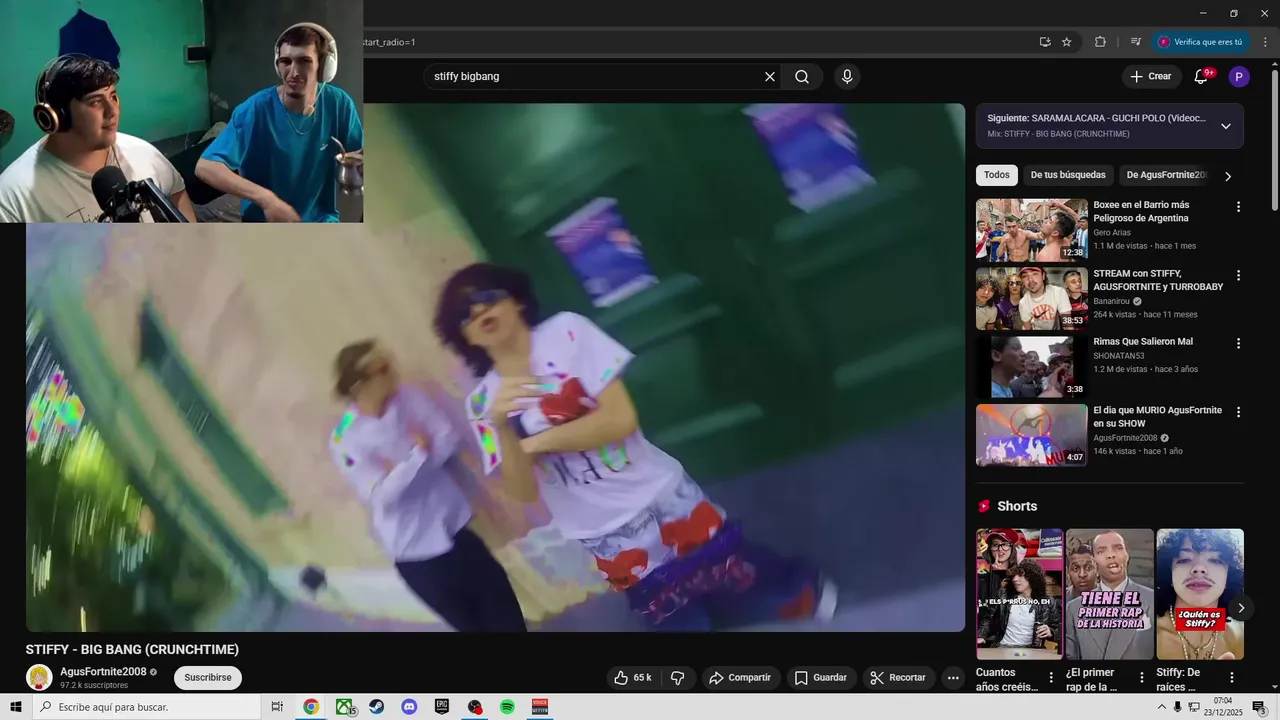Open the Windows Start menu
This screenshot has width=1280, height=720.
[x=15, y=707]
